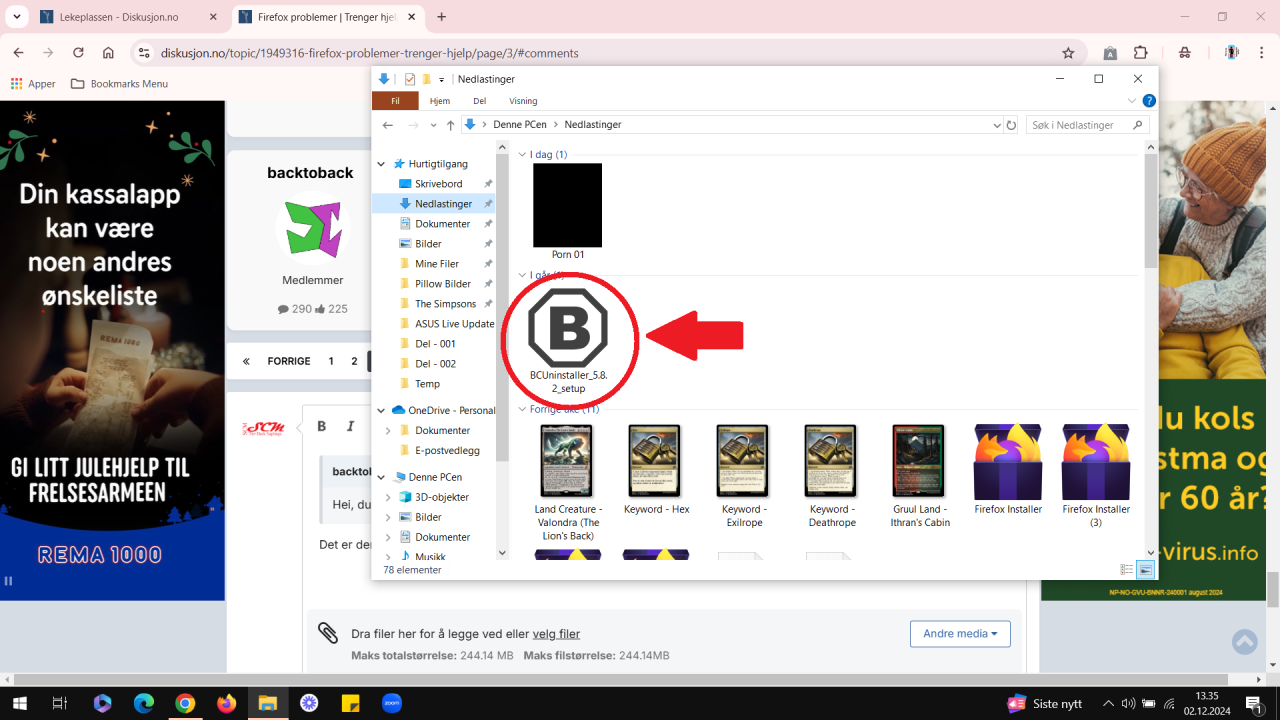
Task: Unpin Dokumenter from Hurtigtilgang
Action: pyautogui.click(x=488, y=223)
